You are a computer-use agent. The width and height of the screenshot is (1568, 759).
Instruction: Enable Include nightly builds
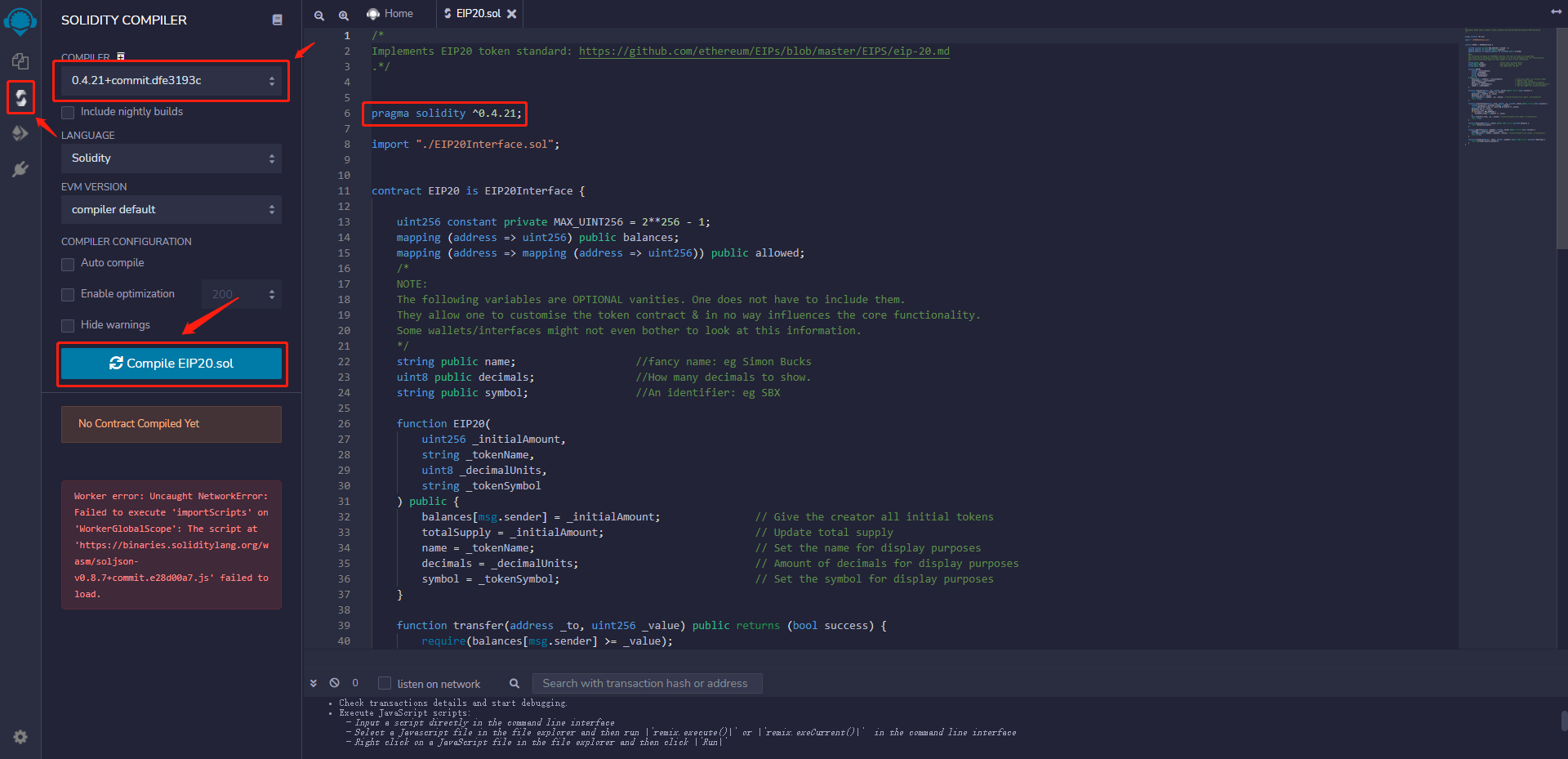68,112
